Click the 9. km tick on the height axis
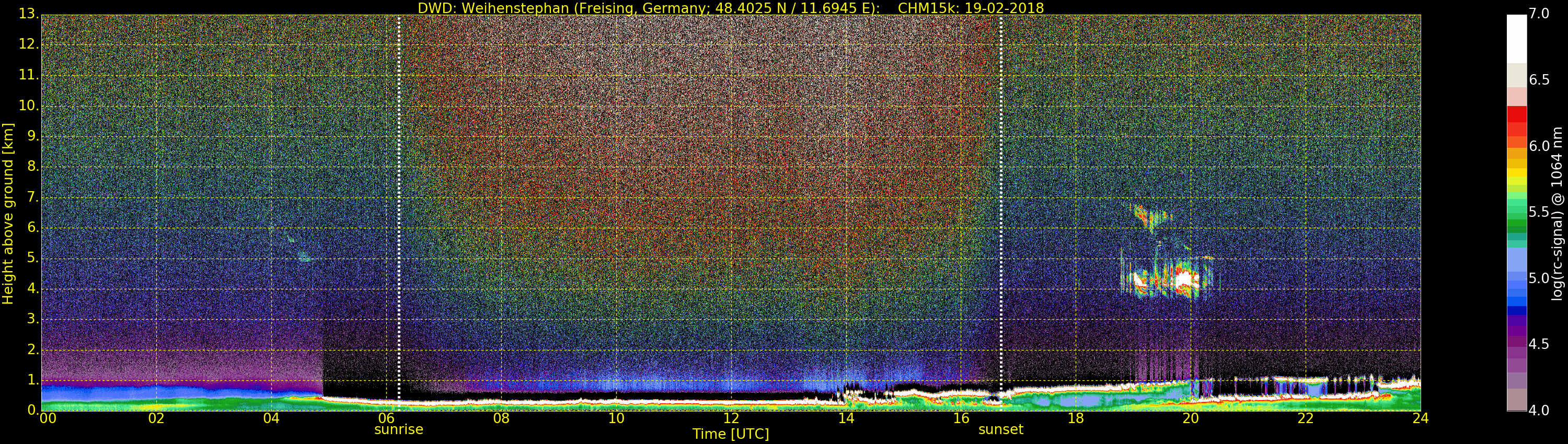This screenshot has height=444, width=1568. coord(33,136)
